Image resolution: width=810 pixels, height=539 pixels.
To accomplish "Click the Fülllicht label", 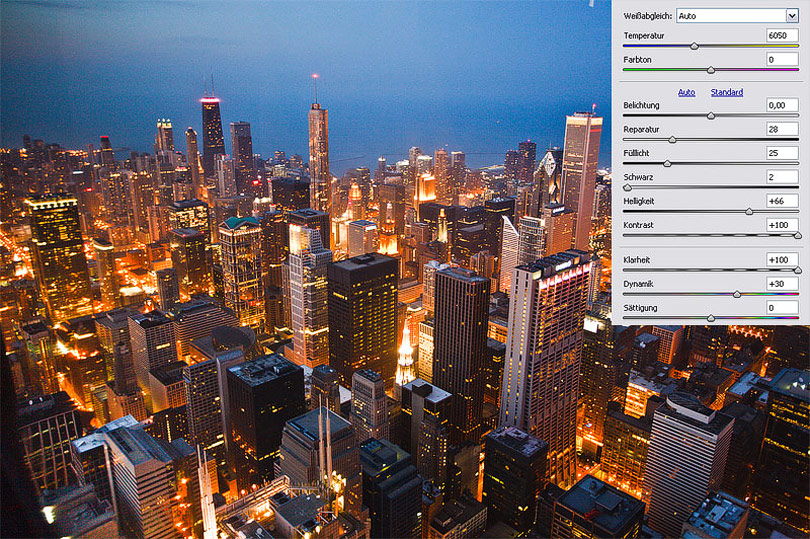I will (x=636, y=153).
